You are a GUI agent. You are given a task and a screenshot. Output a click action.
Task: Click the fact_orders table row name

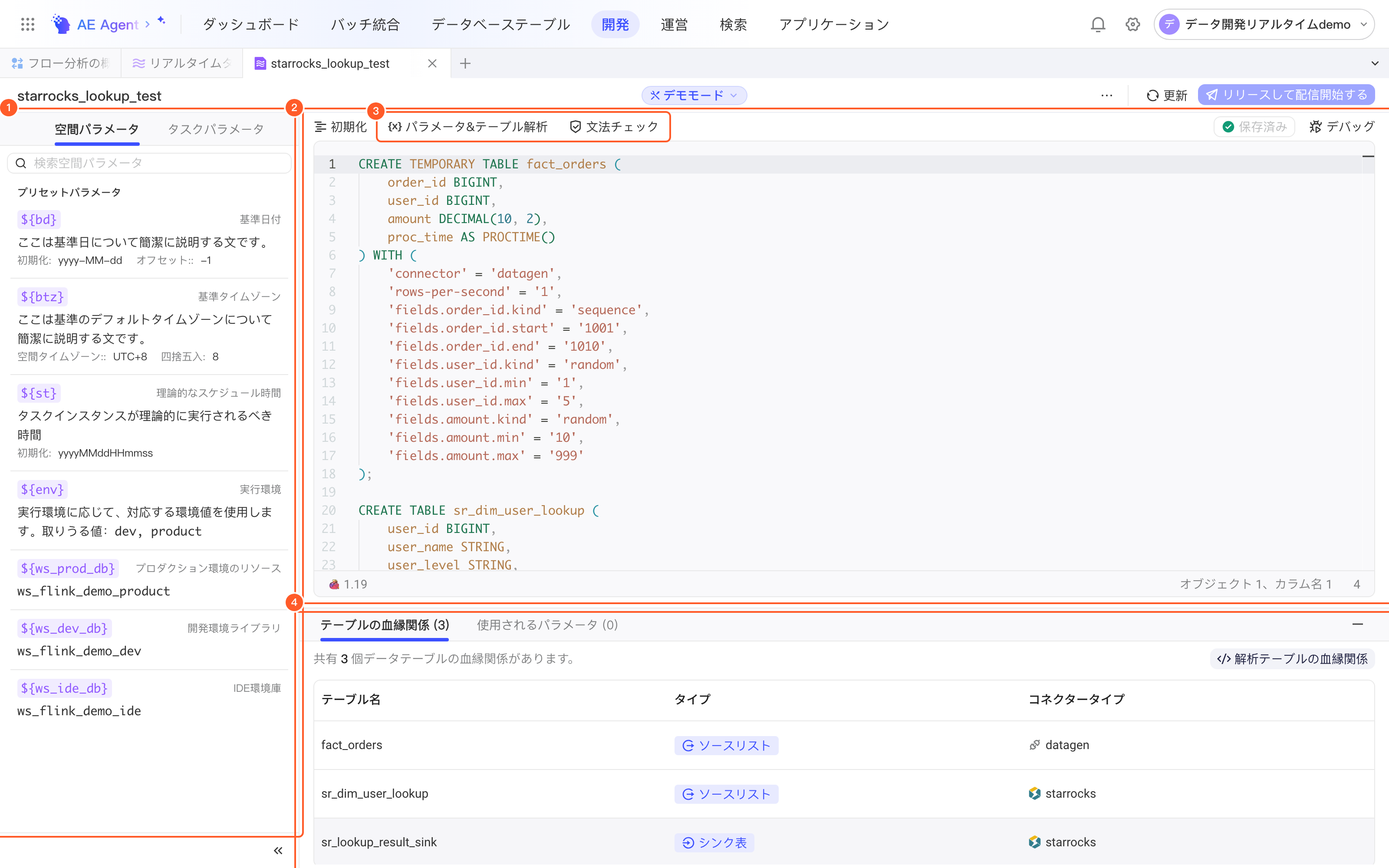pyautogui.click(x=352, y=745)
